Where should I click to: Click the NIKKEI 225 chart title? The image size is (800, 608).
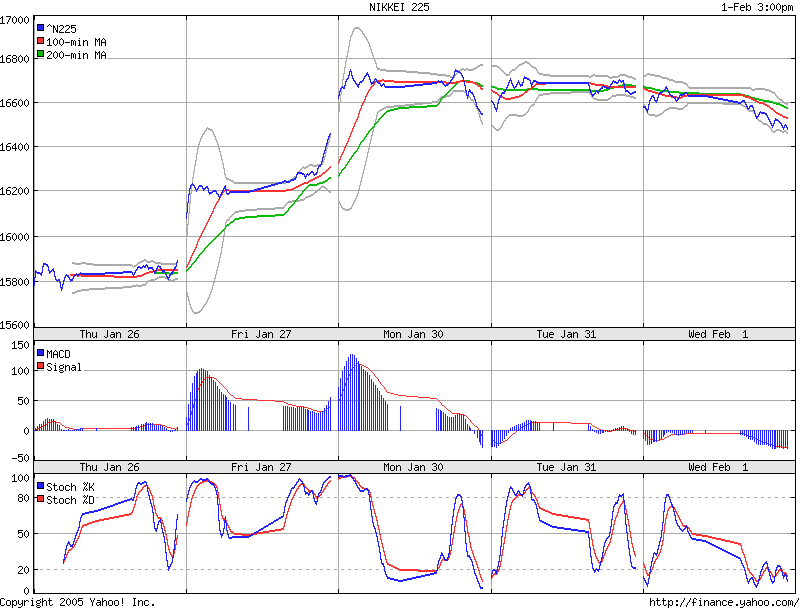399,7
